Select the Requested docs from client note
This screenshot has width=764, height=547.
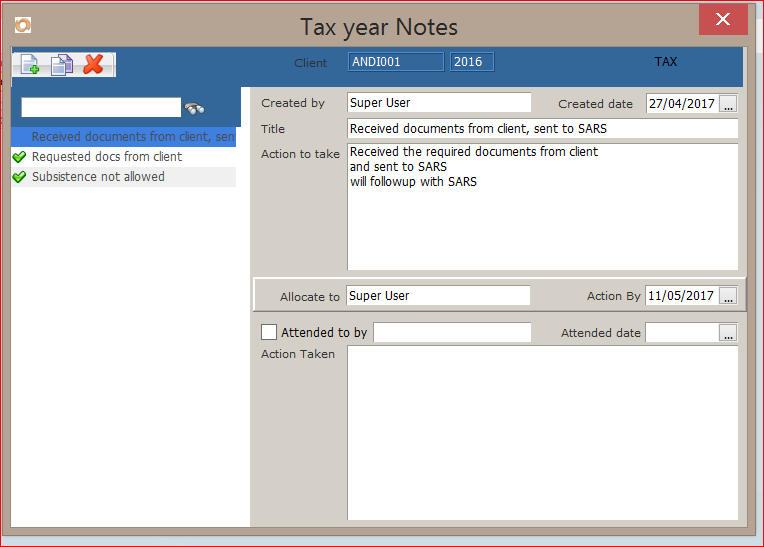point(107,157)
